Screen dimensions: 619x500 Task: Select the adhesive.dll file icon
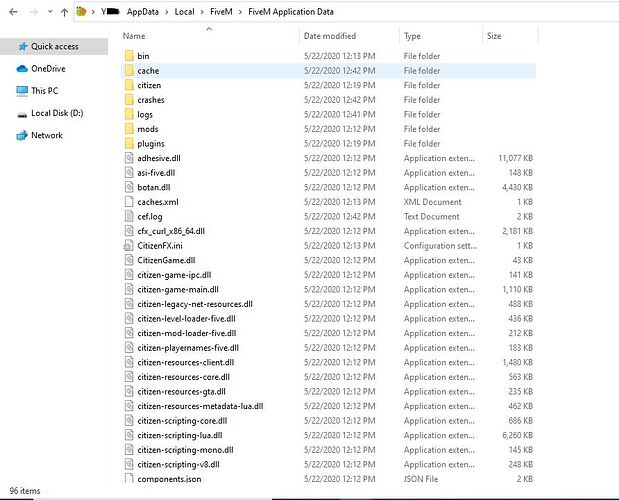pos(129,158)
